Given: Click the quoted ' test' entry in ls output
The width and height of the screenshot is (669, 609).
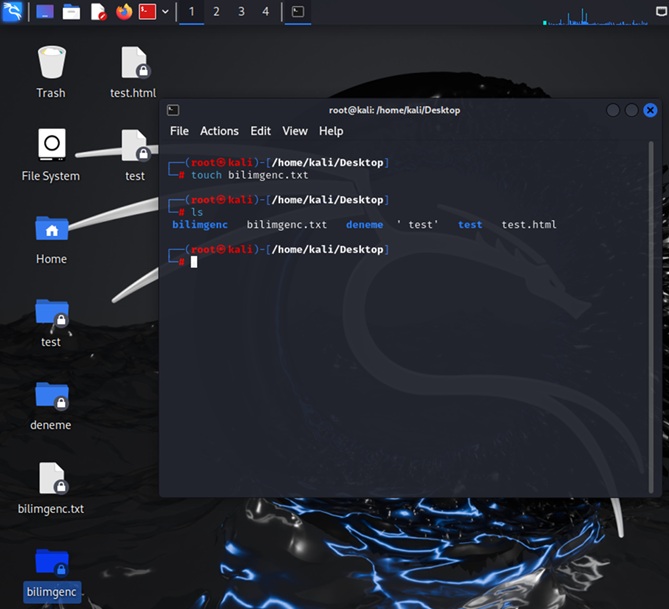Looking at the screenshot, I should [x=418, y=224].
